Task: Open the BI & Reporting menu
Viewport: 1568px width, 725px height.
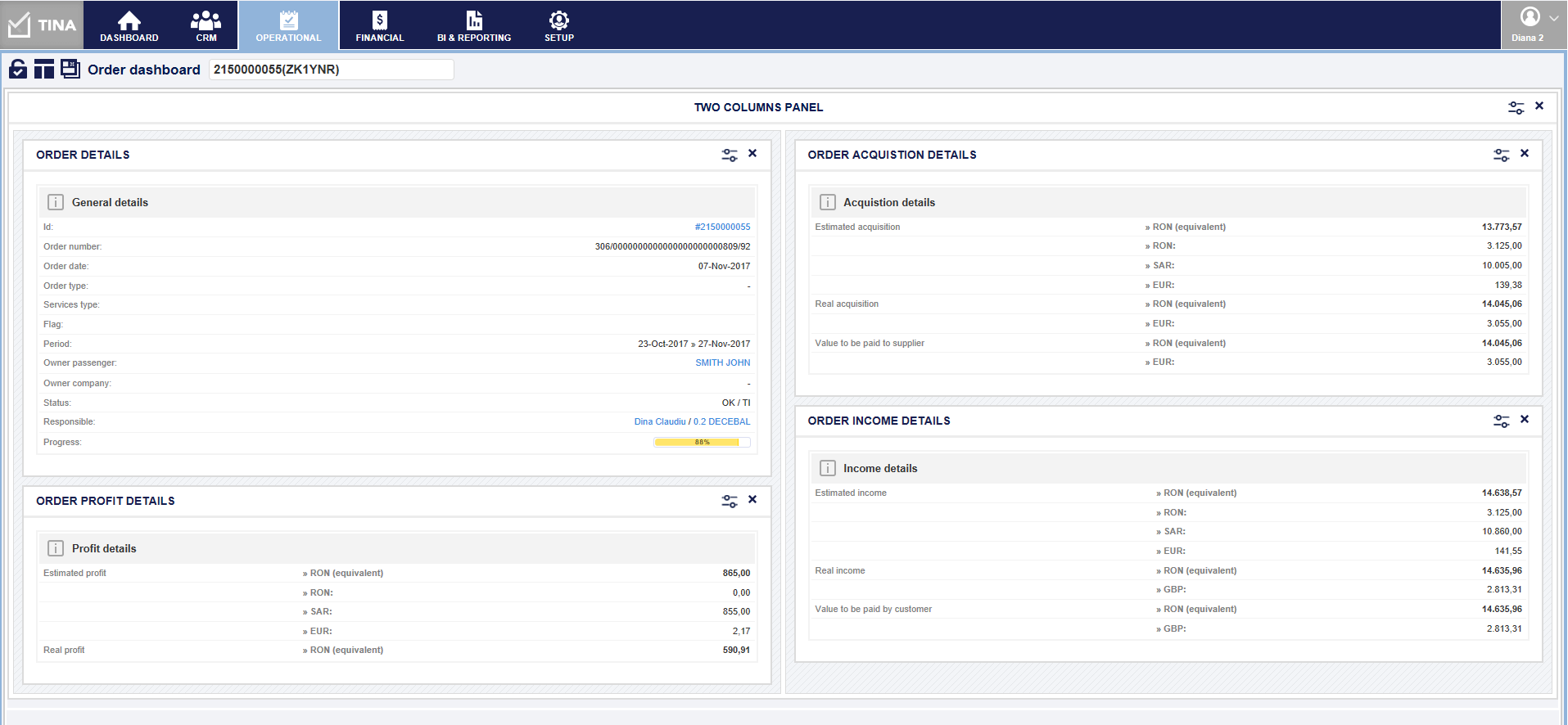Action: [x=473, y=25]
